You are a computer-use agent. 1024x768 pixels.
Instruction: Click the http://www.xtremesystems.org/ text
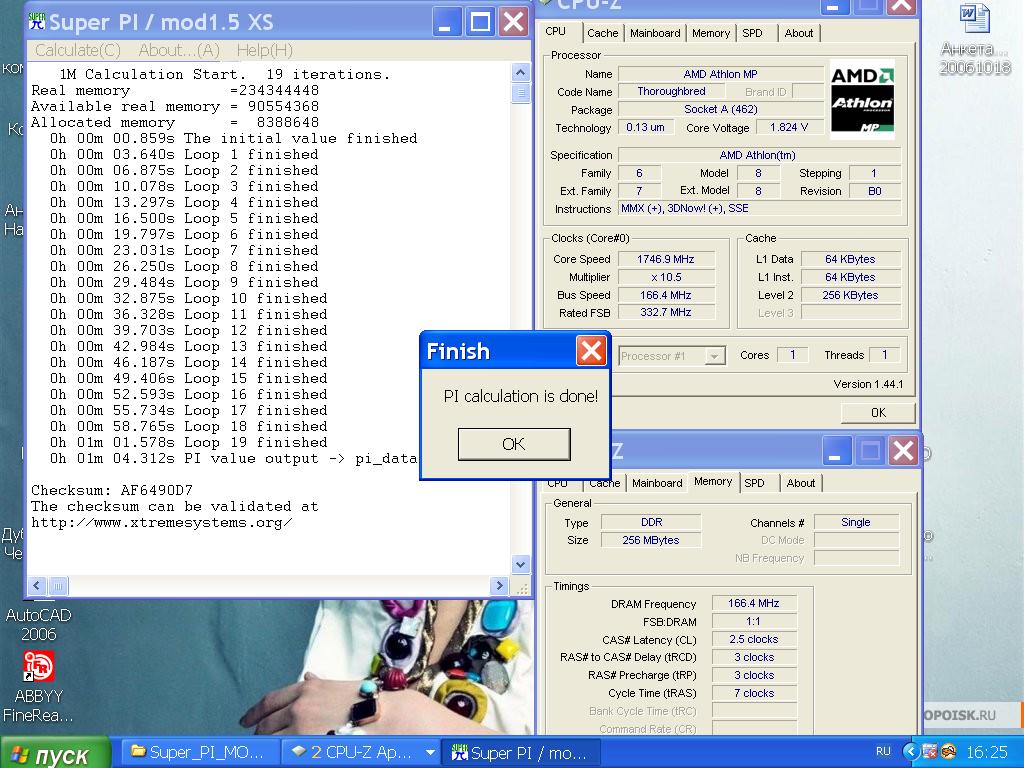pyautogui.click(x=161, y=522)
